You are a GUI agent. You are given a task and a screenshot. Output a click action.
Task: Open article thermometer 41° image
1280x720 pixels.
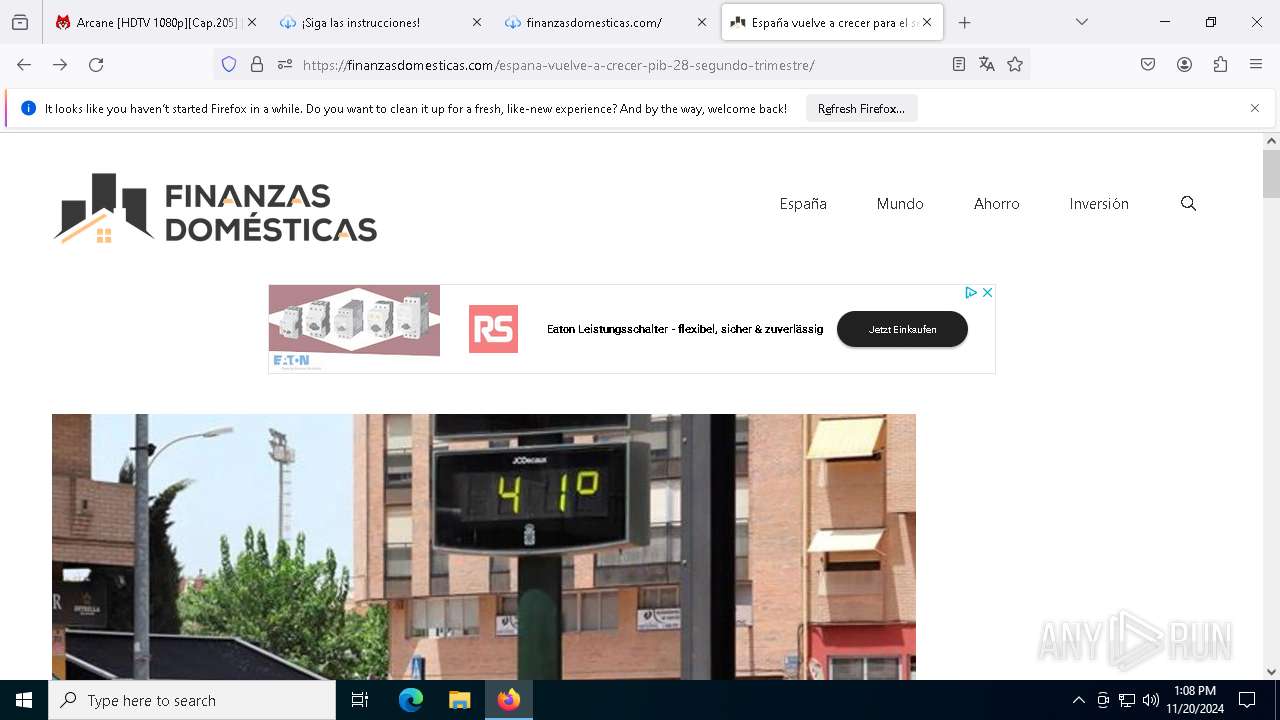[484, 547]
